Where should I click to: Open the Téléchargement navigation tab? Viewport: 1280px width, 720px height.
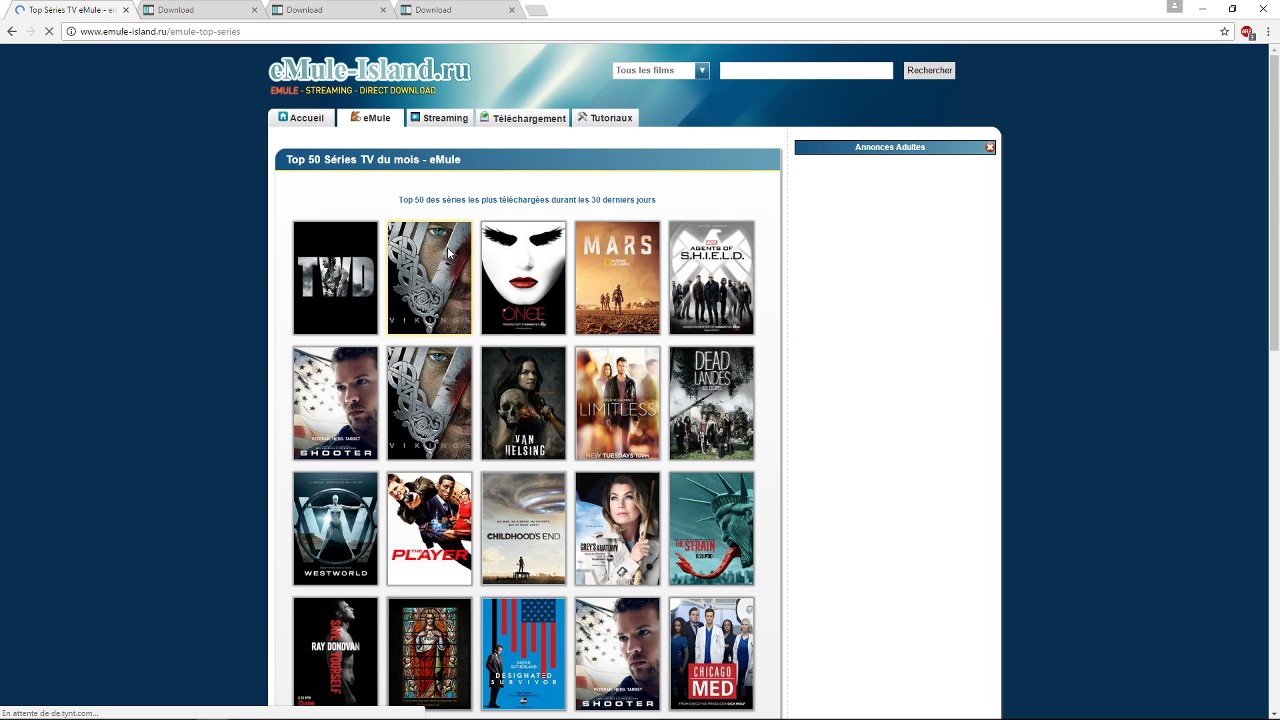pos(523,118)
